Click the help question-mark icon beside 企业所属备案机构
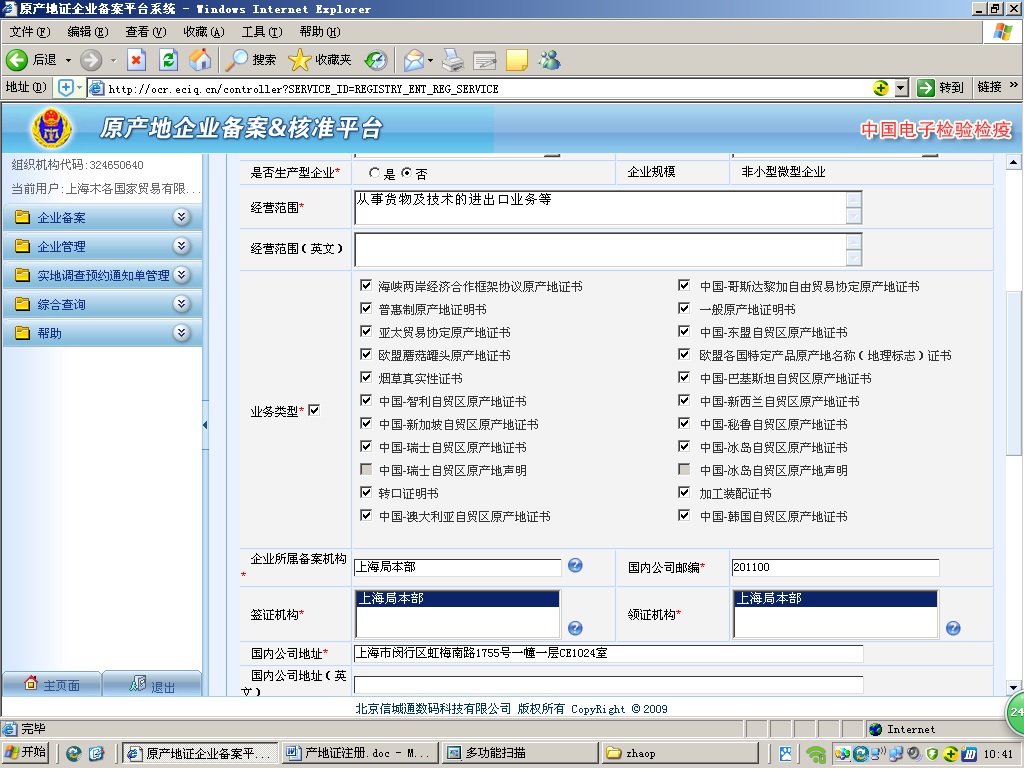 point(575,565)
